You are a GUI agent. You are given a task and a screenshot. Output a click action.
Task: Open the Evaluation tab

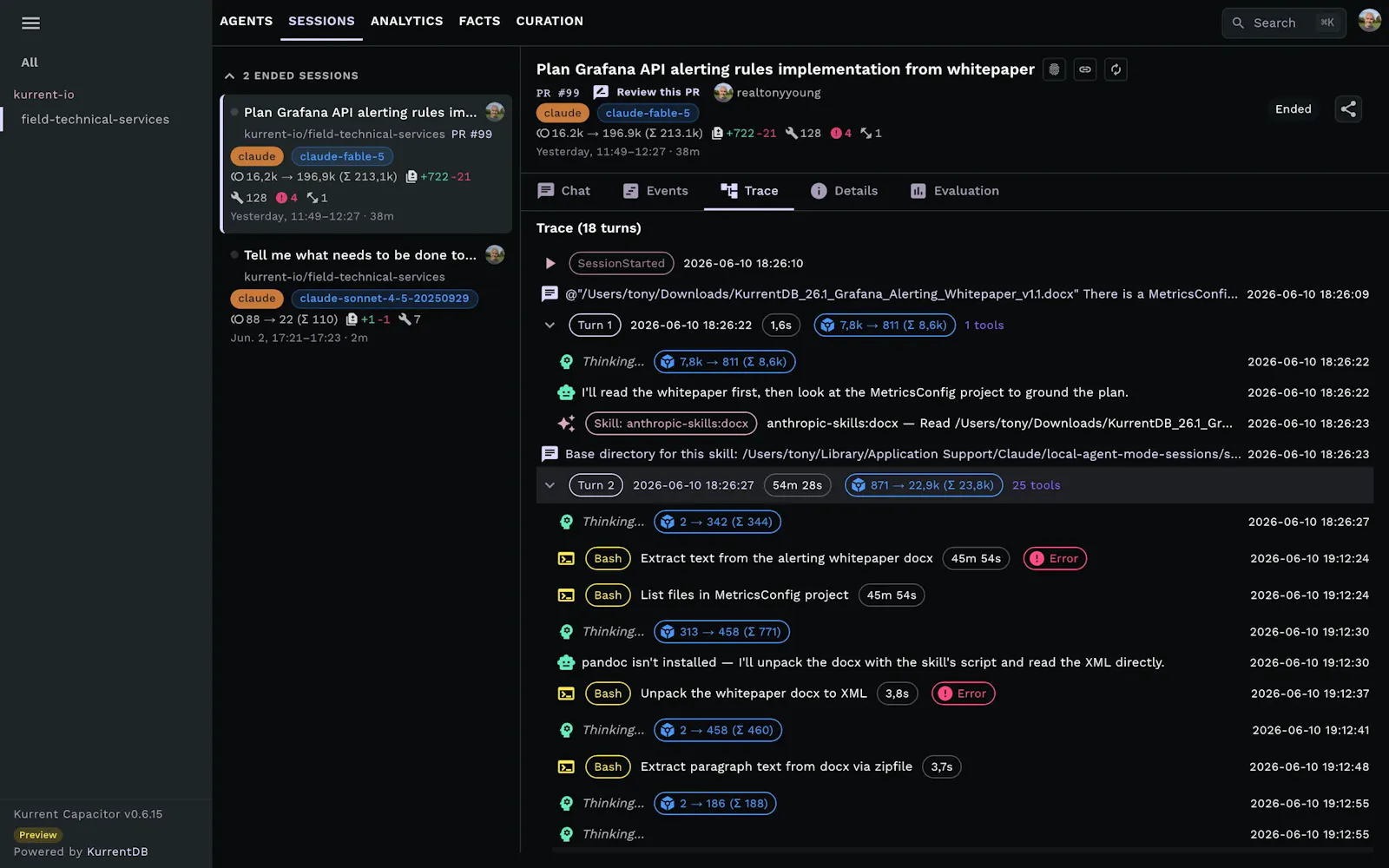pyautogui.click(x=954, y=191)
